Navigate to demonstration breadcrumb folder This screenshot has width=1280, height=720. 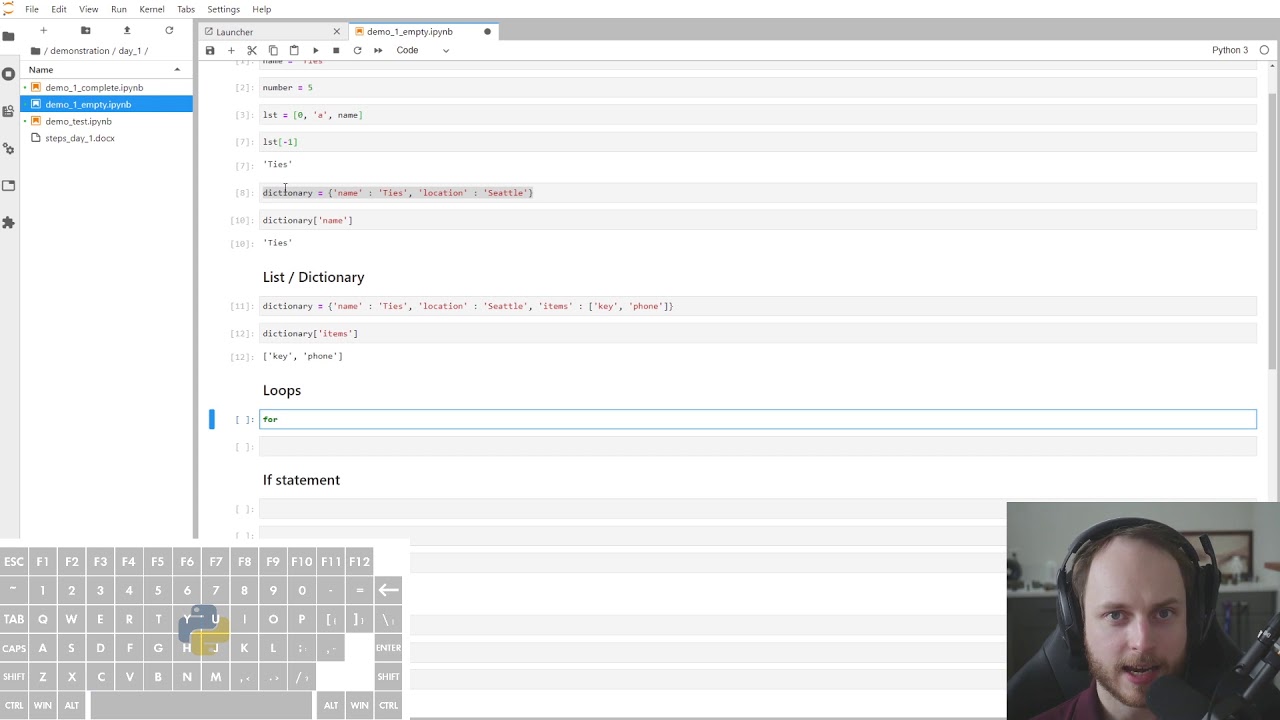pyautogui.click(x=82, y=50)
